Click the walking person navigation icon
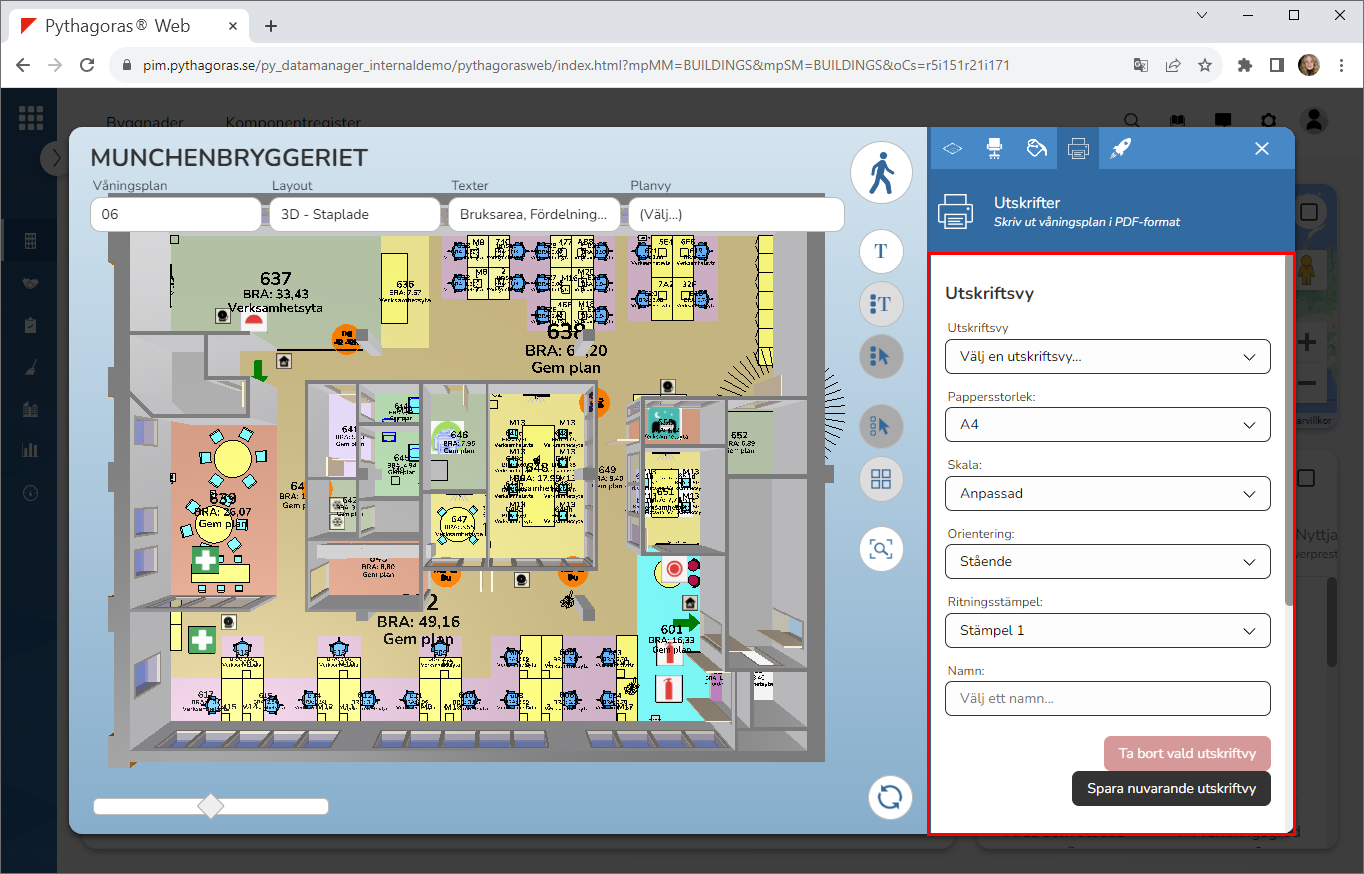Image resolution: width=1364 pixels, height=874 pixels. coord(881,174)
